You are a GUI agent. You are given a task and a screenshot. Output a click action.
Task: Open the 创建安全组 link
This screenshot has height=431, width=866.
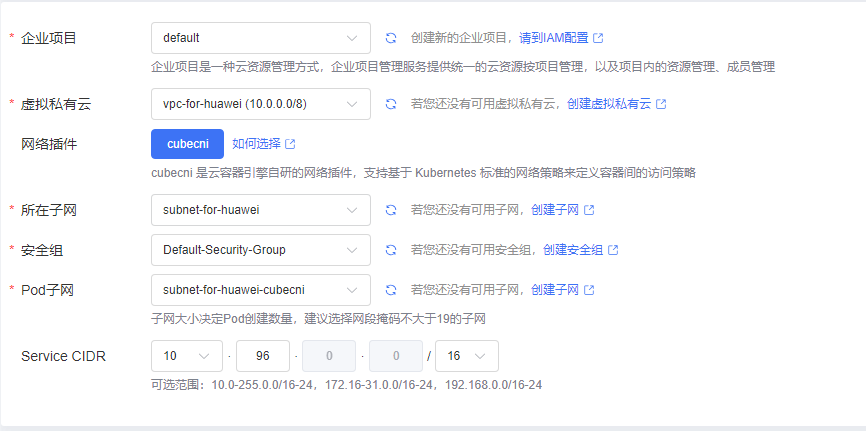point(573,250)
